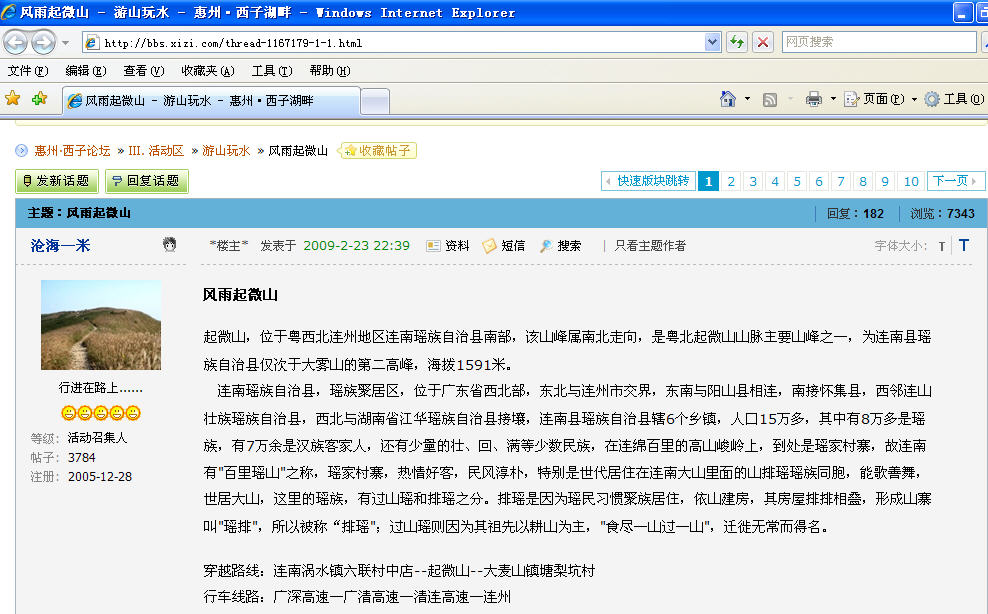Open the Favorites Center star icon
Image resolution: width=988 pixels, height=614 pixels.
(13, 98)
